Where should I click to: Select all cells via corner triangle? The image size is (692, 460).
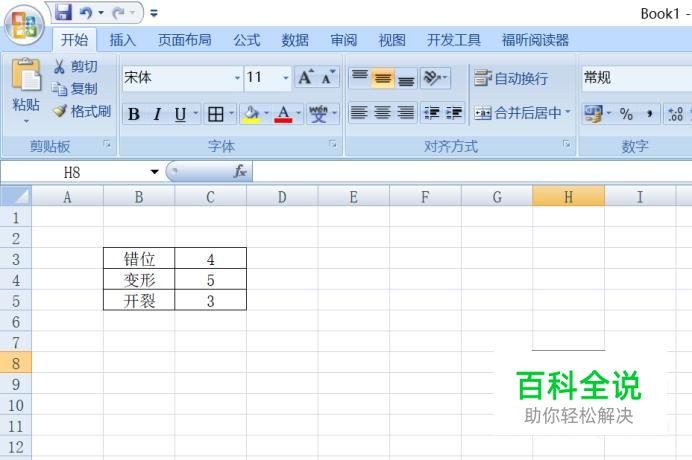point(15,196)
